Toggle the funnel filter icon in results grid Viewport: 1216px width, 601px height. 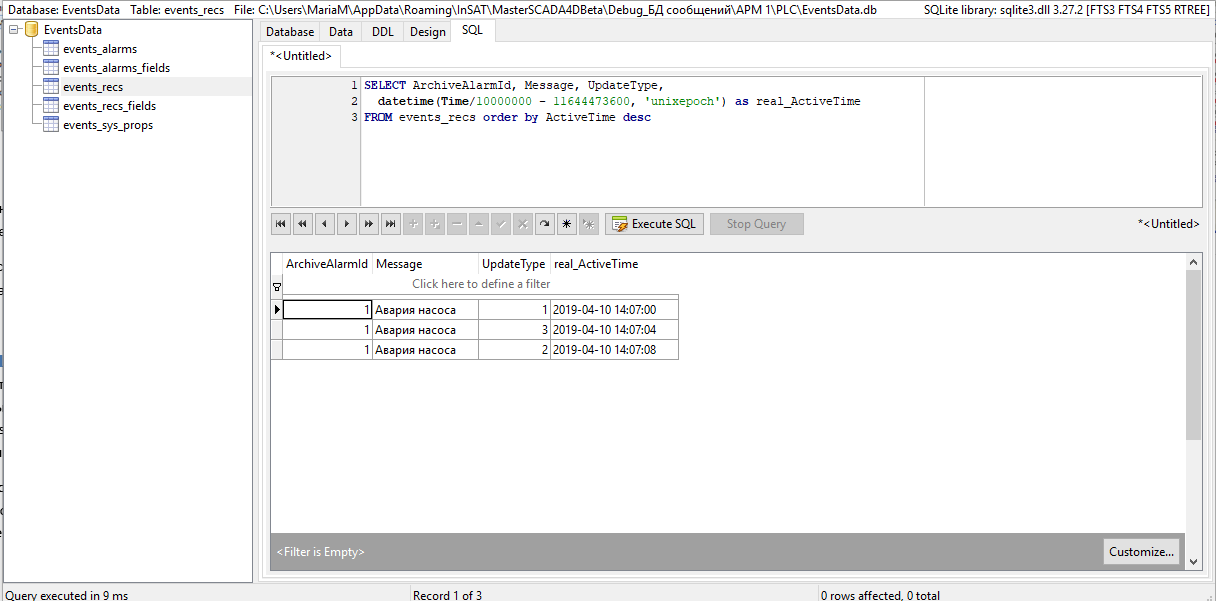click(x=277, y=286)
